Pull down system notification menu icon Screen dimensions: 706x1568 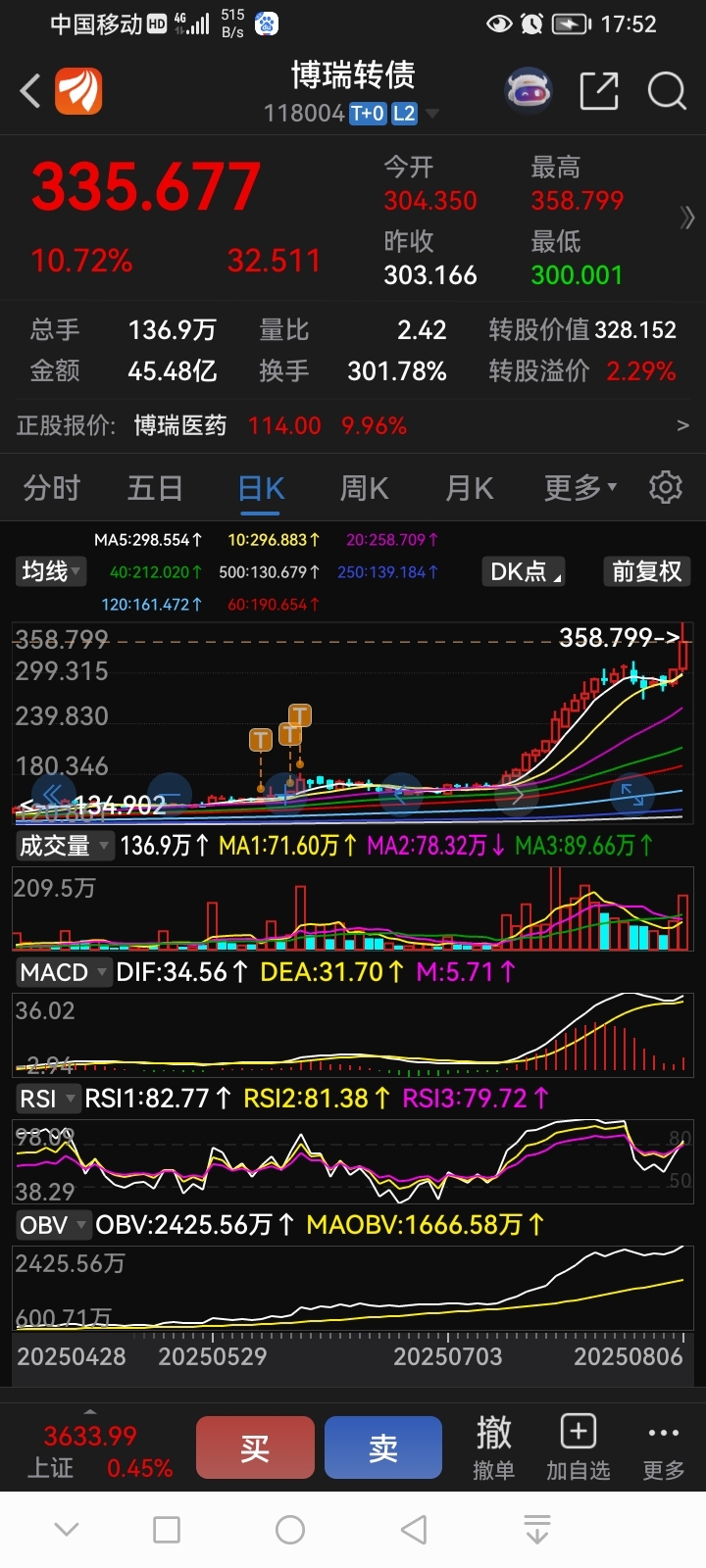537,1530
